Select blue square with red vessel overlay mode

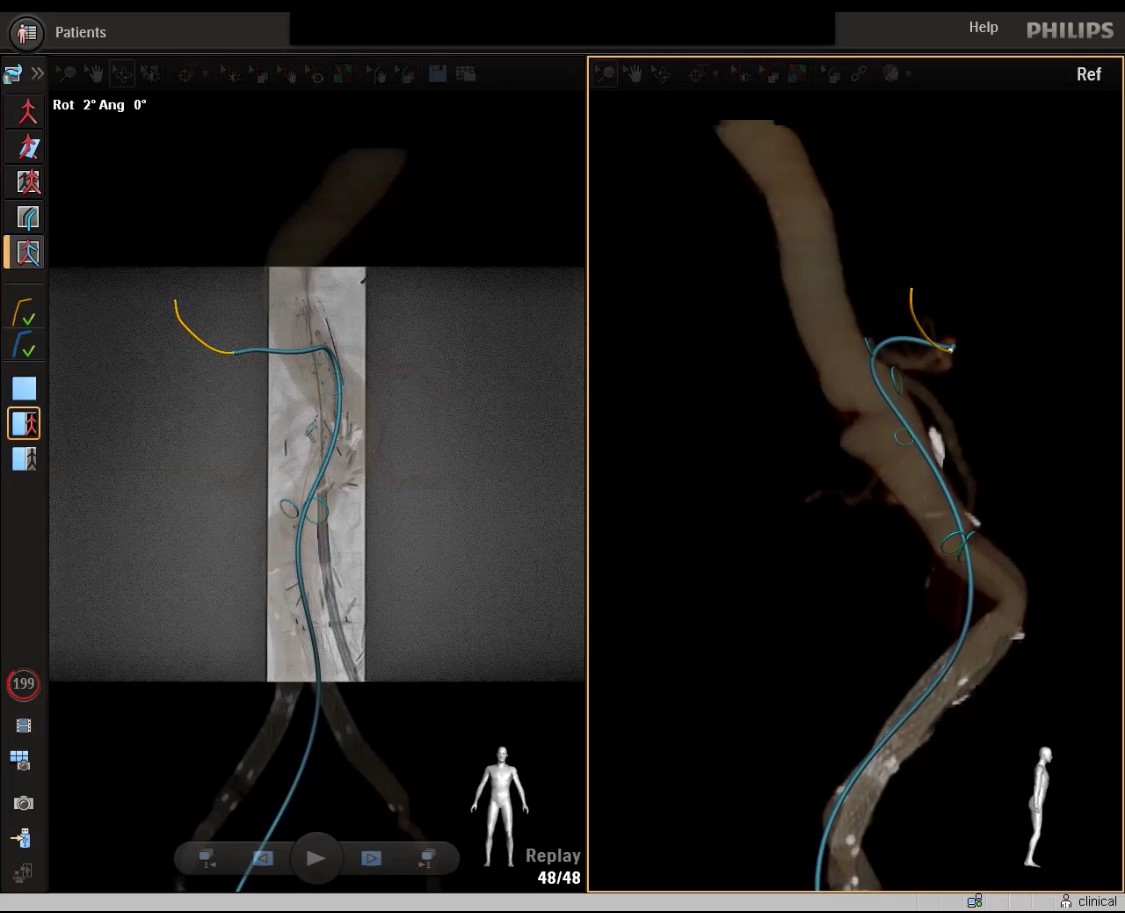tap(24, 423)
